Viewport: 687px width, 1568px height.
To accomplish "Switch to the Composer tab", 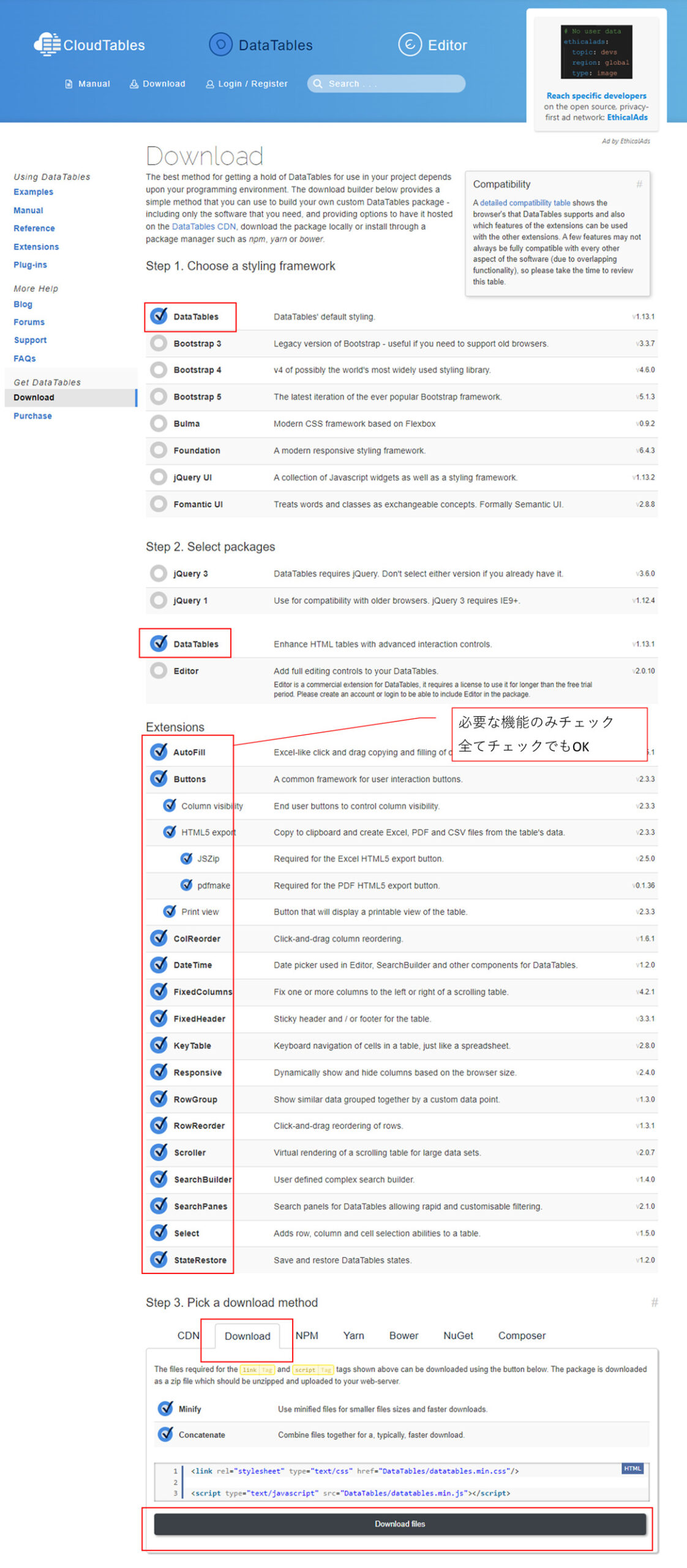I will [x=522, y=1335].
